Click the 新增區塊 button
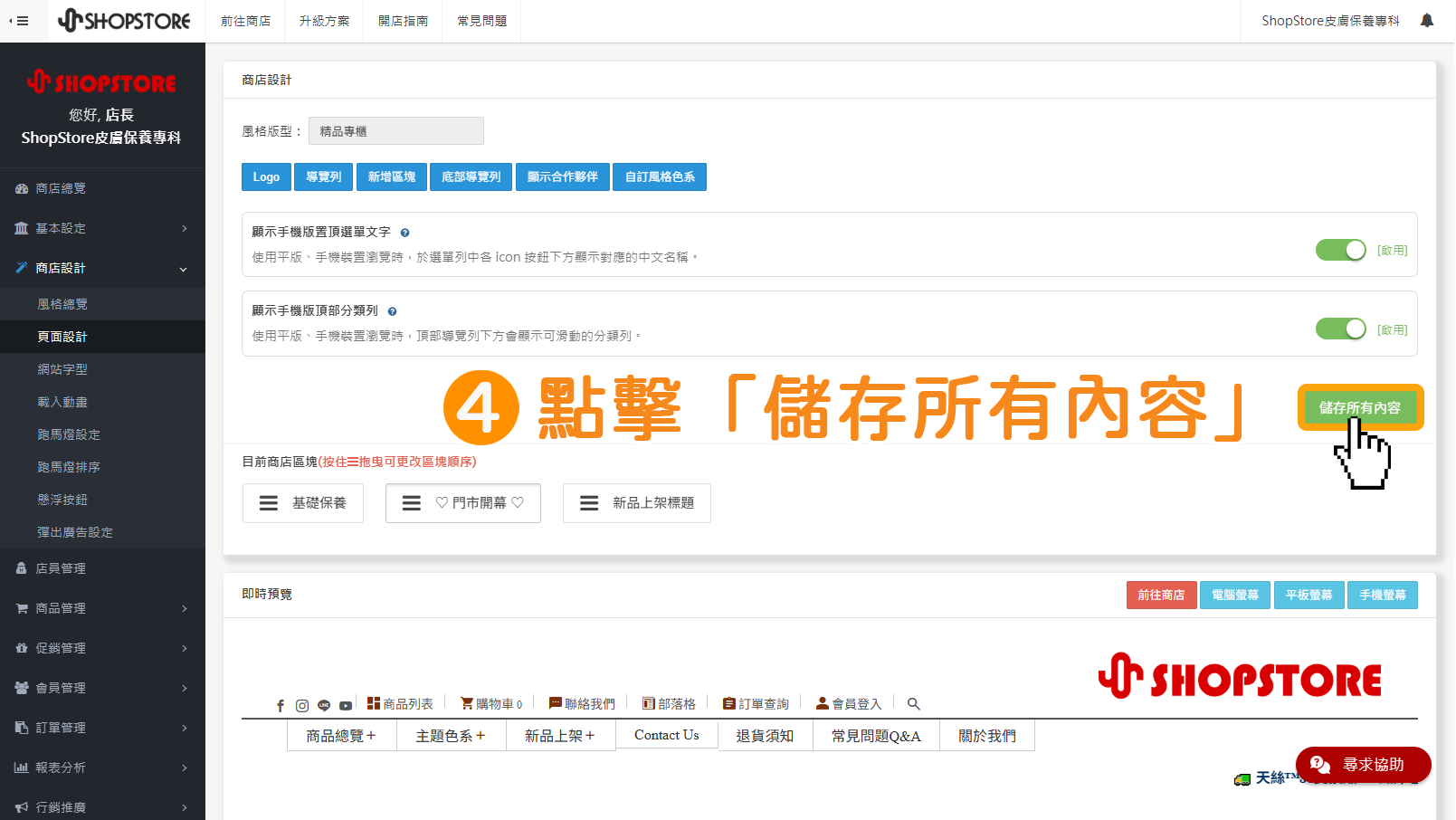 point(392,176)
